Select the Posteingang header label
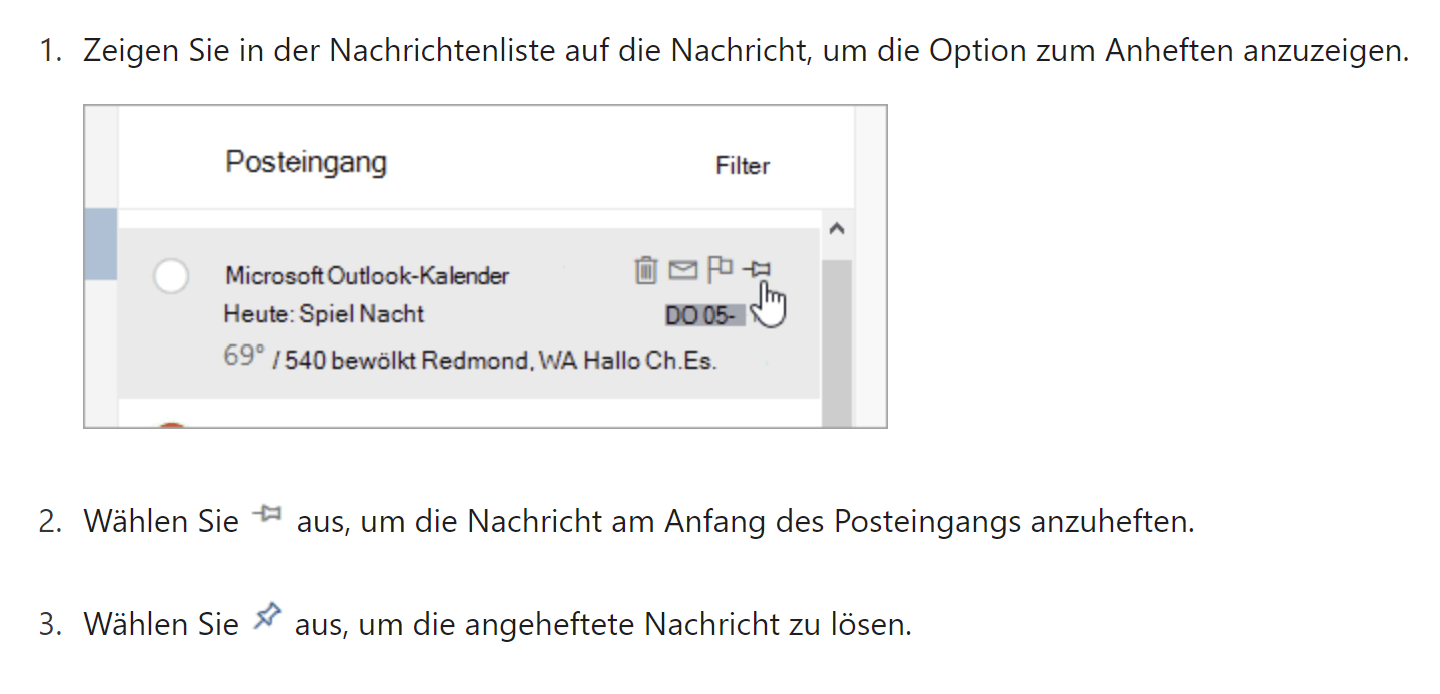This screenshot has height=694, width=1440. [307, 162]
